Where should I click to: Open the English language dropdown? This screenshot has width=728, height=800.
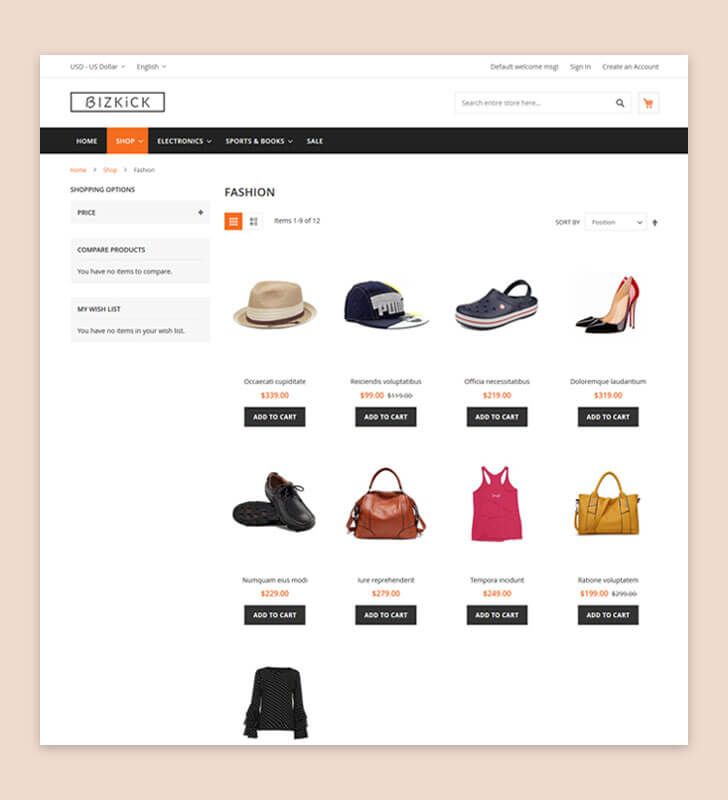tap(151, 67)
